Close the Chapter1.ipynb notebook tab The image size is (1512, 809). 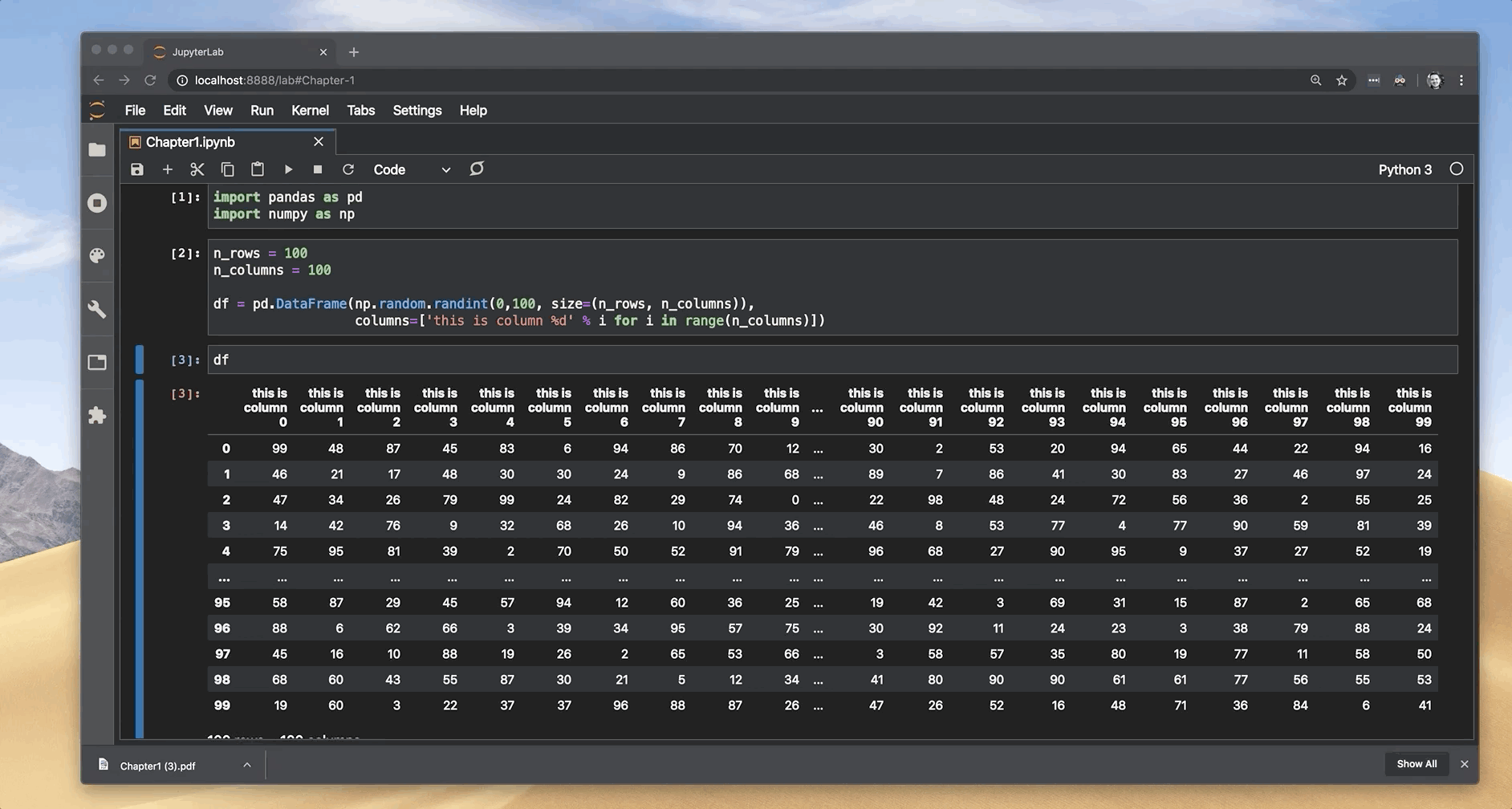pyautogui.click(x=319, y=142)
